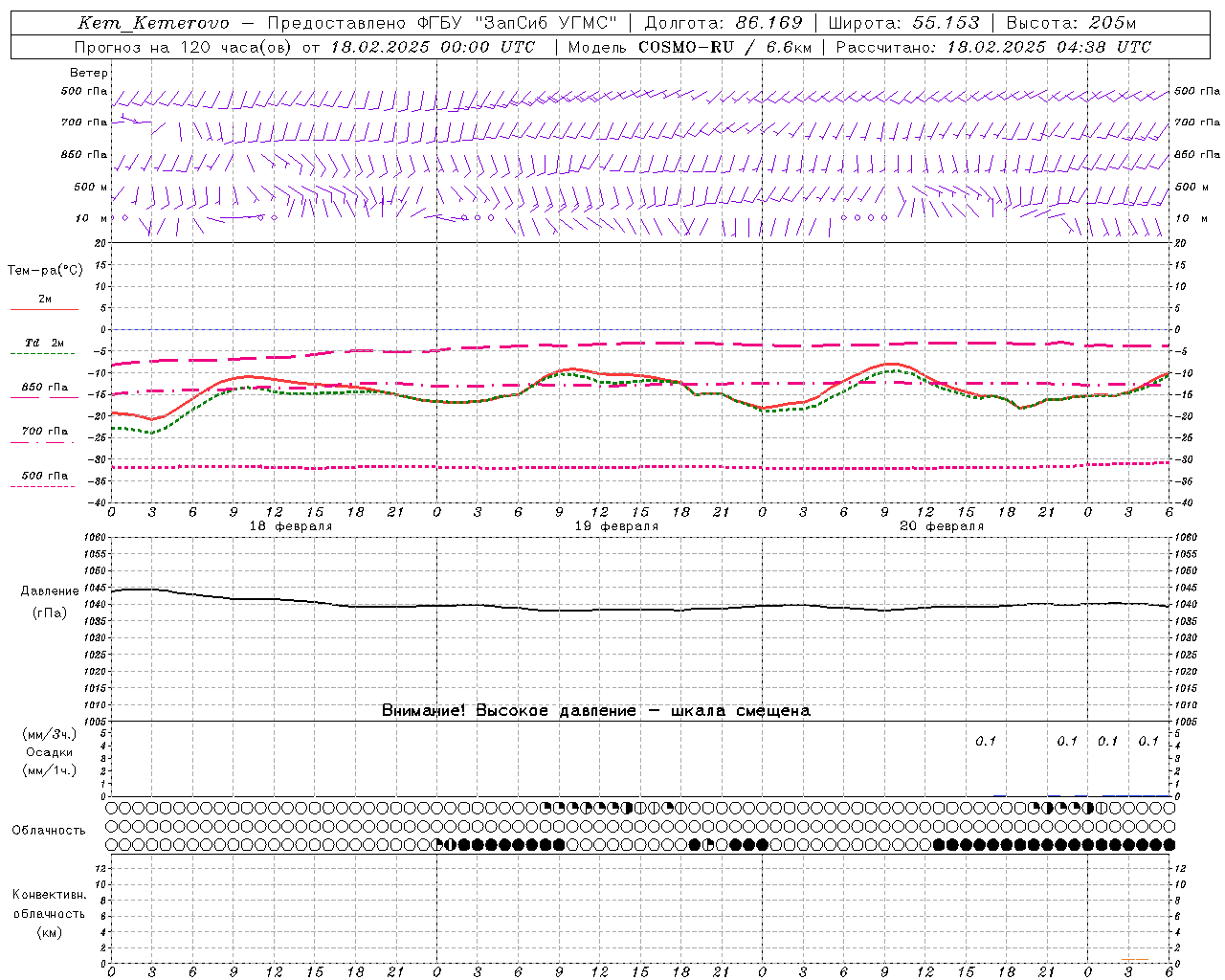
Task: Click the 'Рассчитано: 18.02.2025 04:38 UTC' timestamp
Action: tap(993, 47)
